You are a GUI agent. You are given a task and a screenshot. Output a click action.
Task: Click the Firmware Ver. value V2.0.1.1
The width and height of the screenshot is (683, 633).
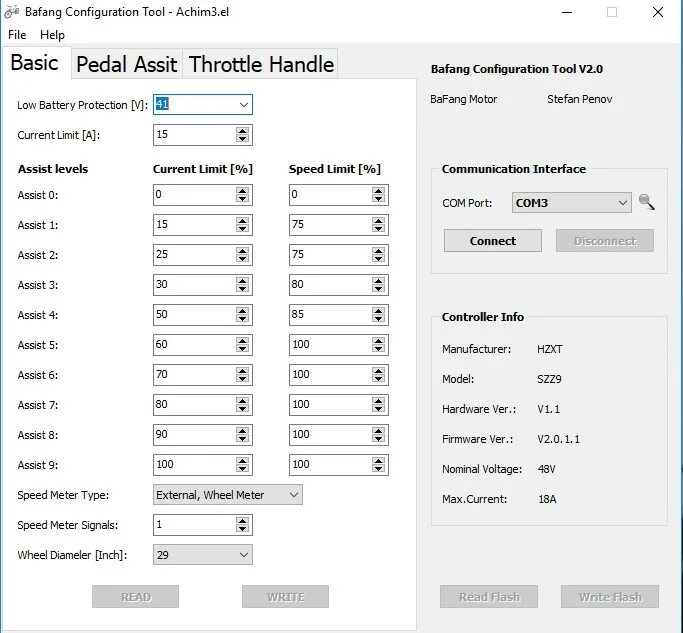(558, 439)
